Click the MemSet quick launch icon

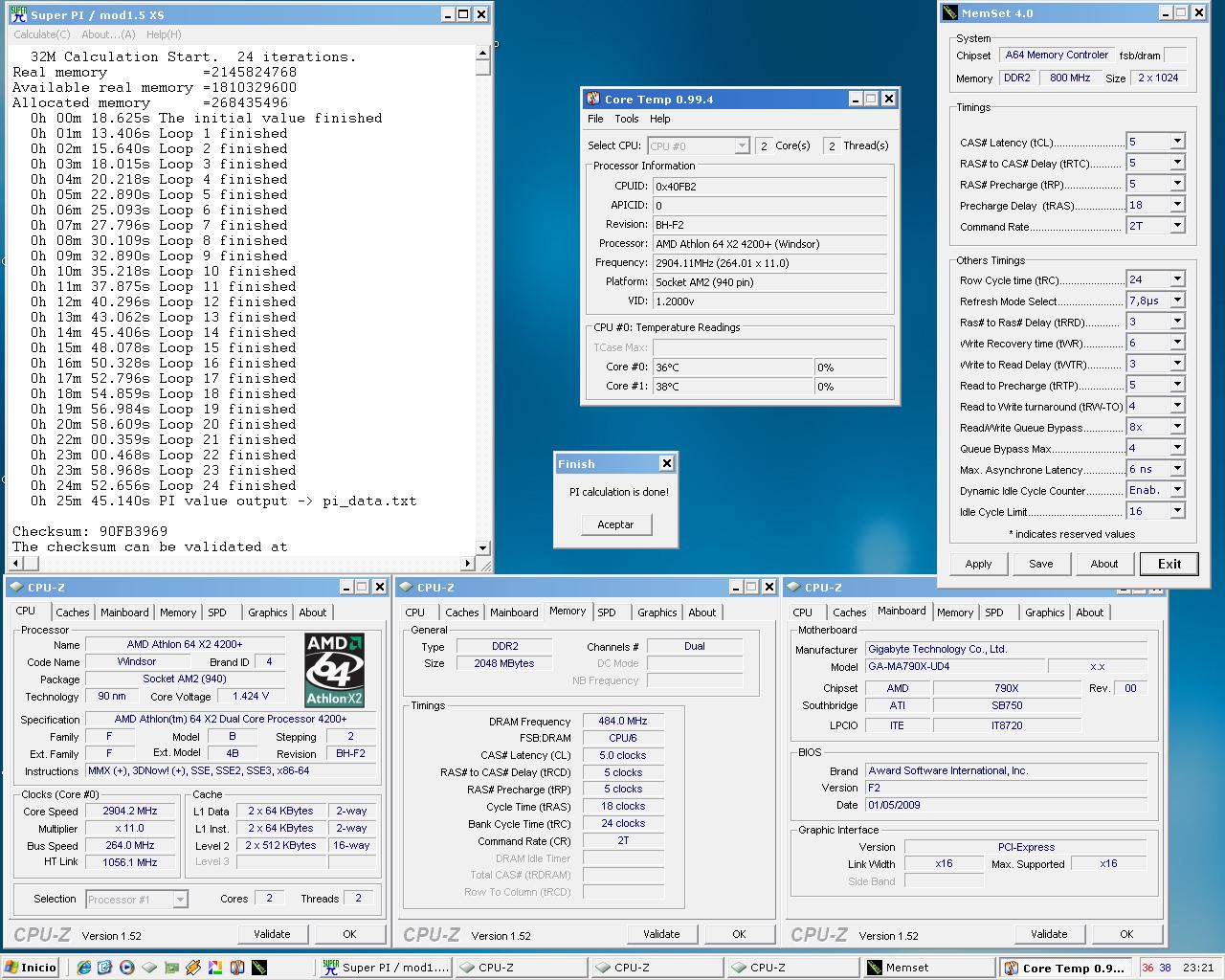[x=259, y=968]
